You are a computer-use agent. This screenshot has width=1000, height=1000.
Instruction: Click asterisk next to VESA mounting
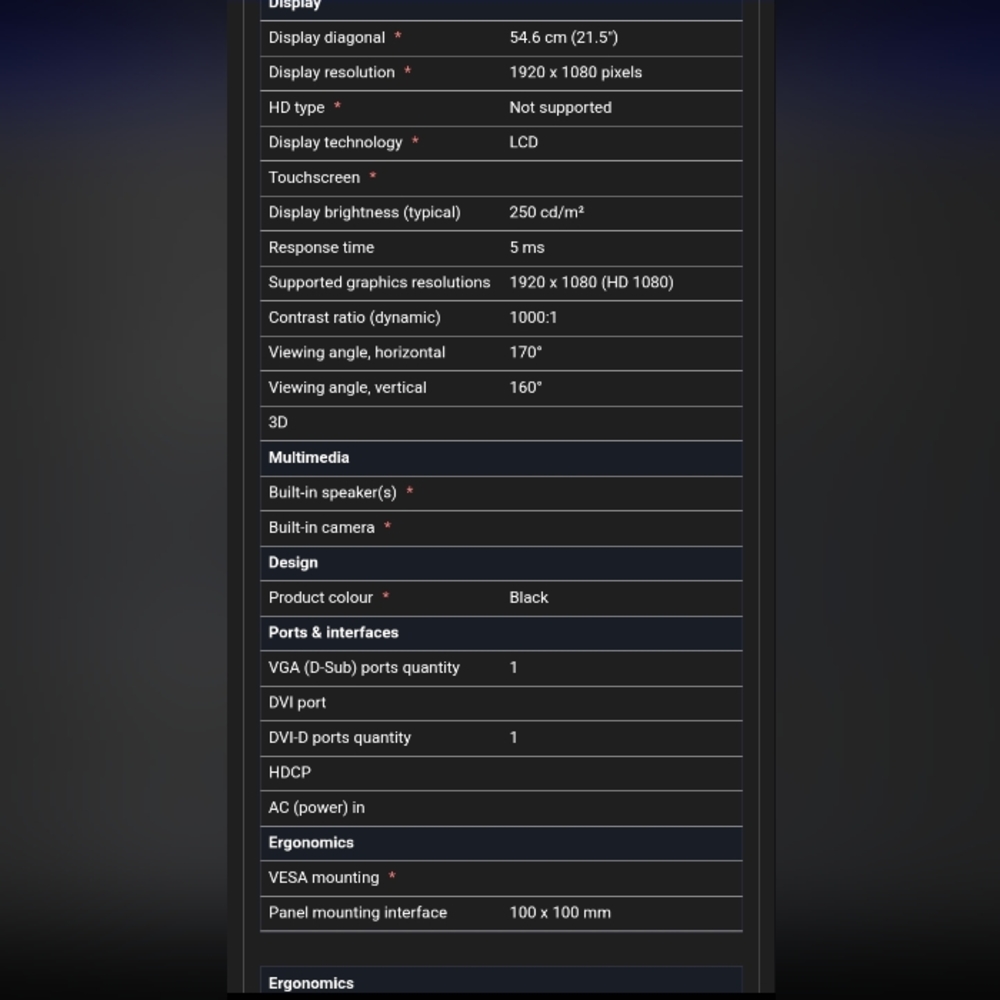pyautogui.click(x=392, y=876)
